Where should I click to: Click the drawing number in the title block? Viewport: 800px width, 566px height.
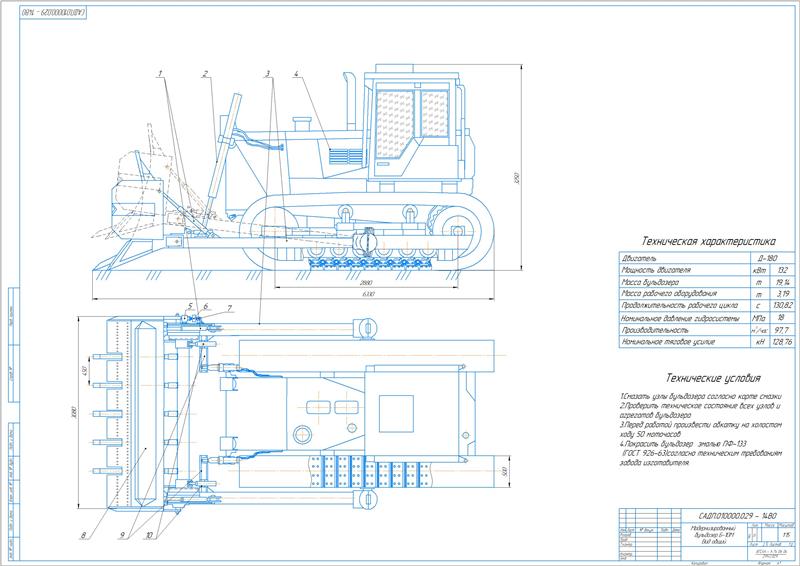[x=737, y=516]
